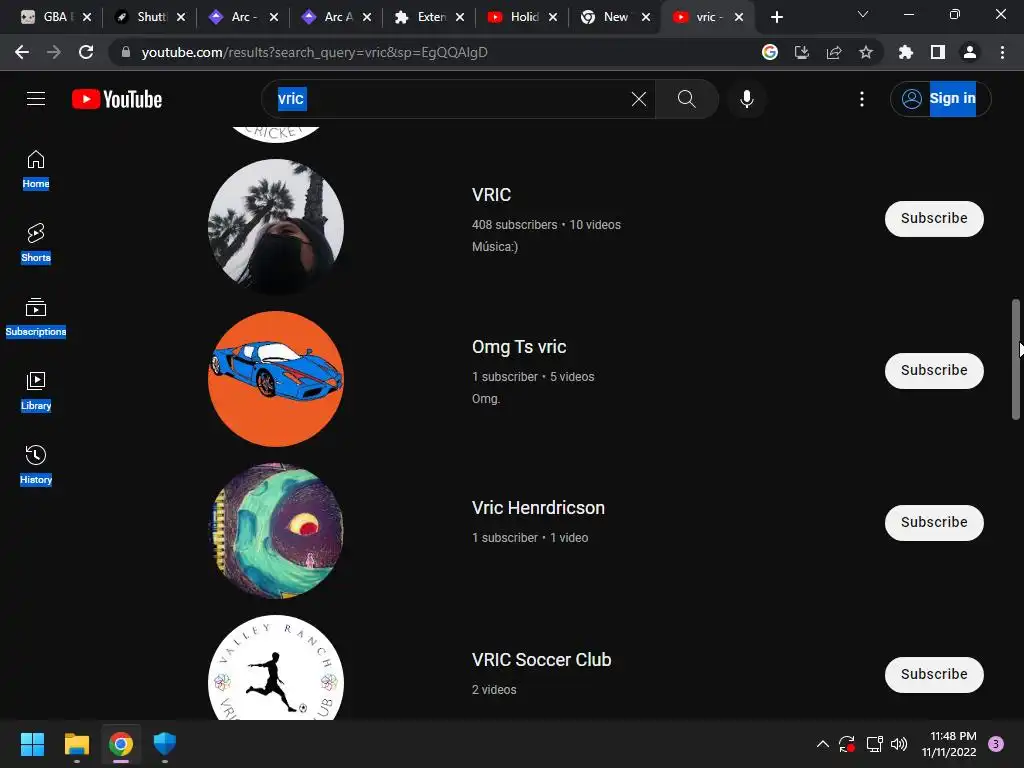
Task: Toggle Chrome side panel
Action: click(x=938, y=52)
